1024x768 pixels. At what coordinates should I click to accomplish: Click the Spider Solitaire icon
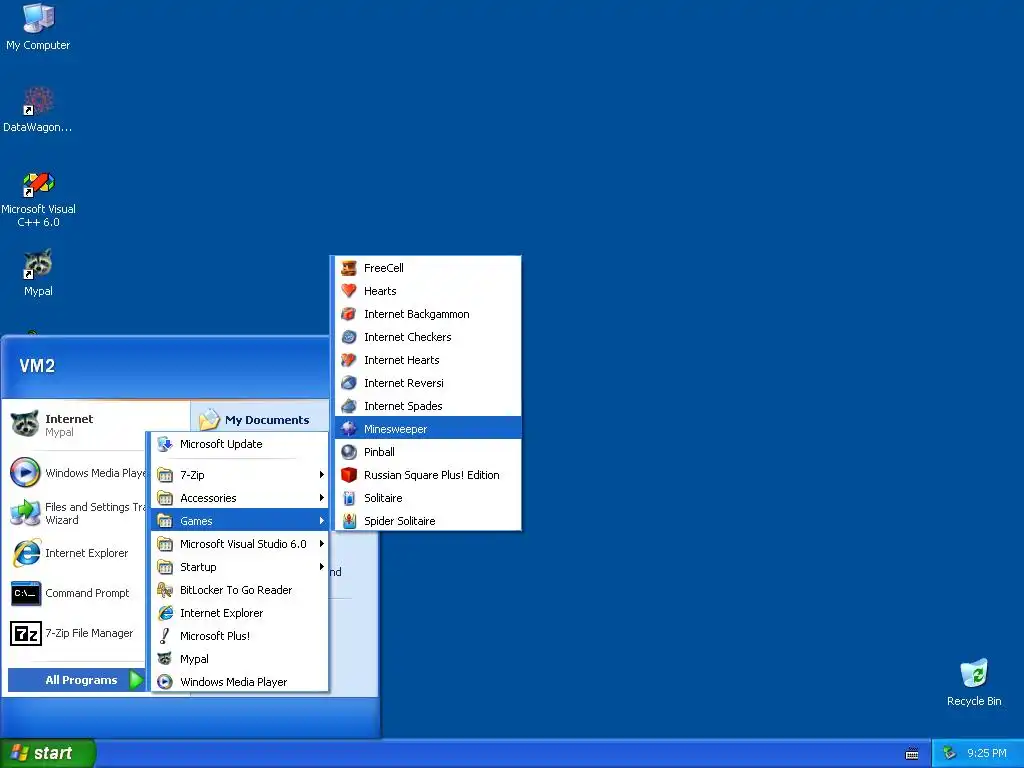pyautogui.click(x=349, y=520)
